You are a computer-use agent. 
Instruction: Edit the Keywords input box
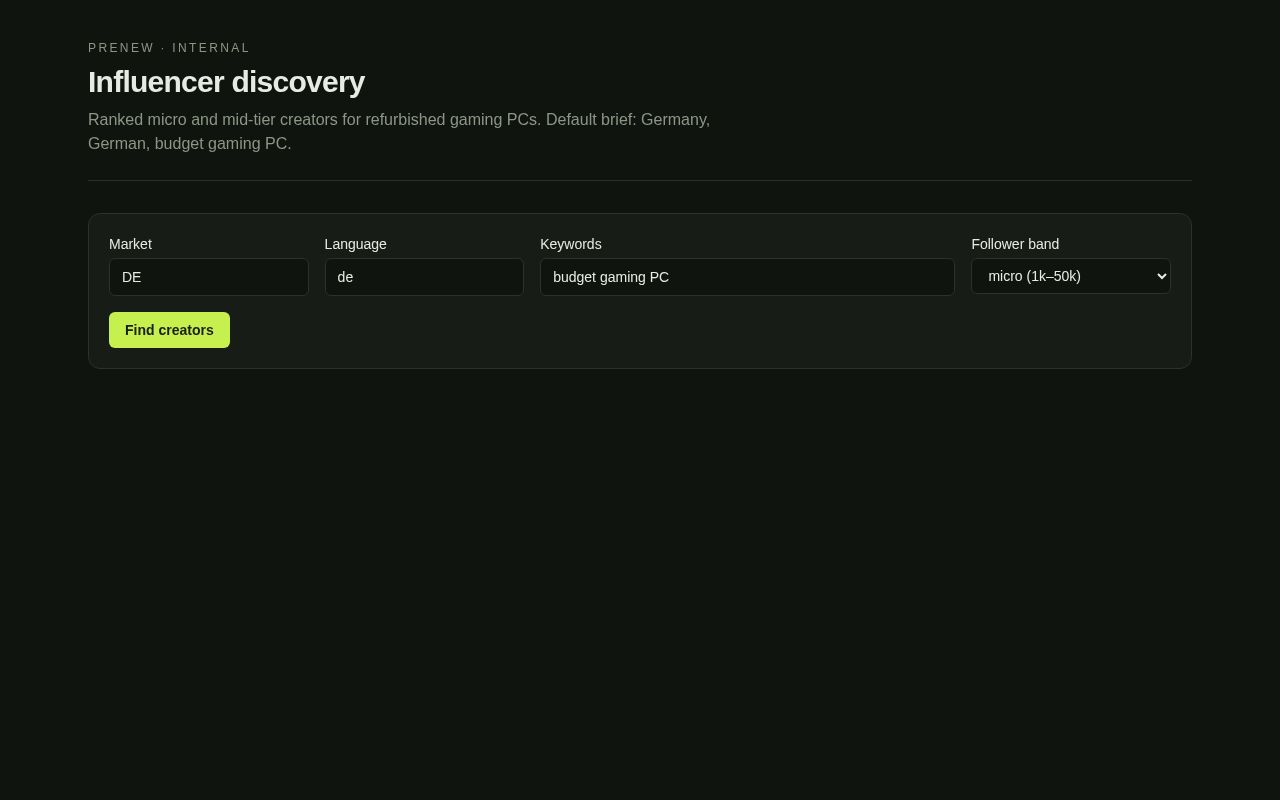point(747,277)
